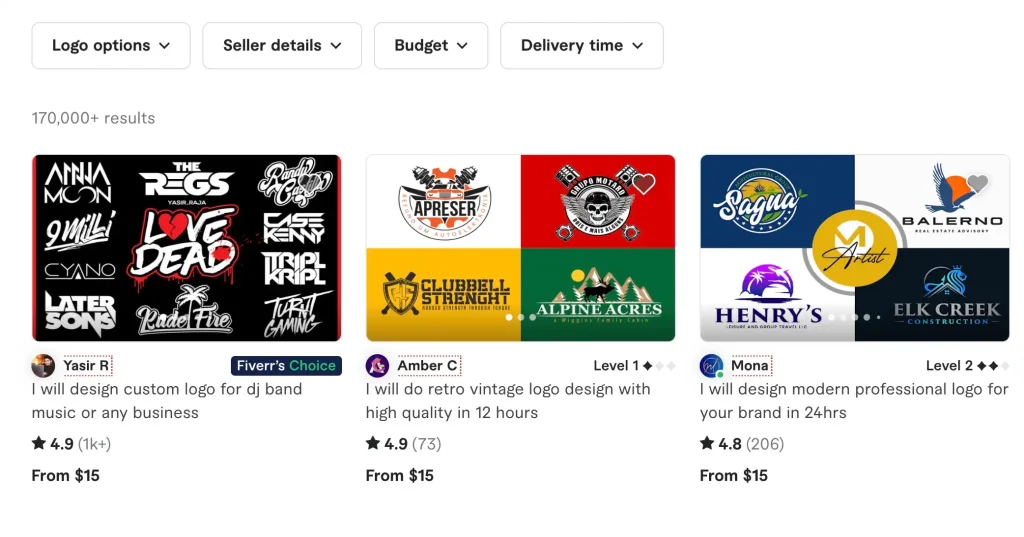Toggle the heart favorite on Mona's gig
1024x537 pixels.
(x=978, y=184)
